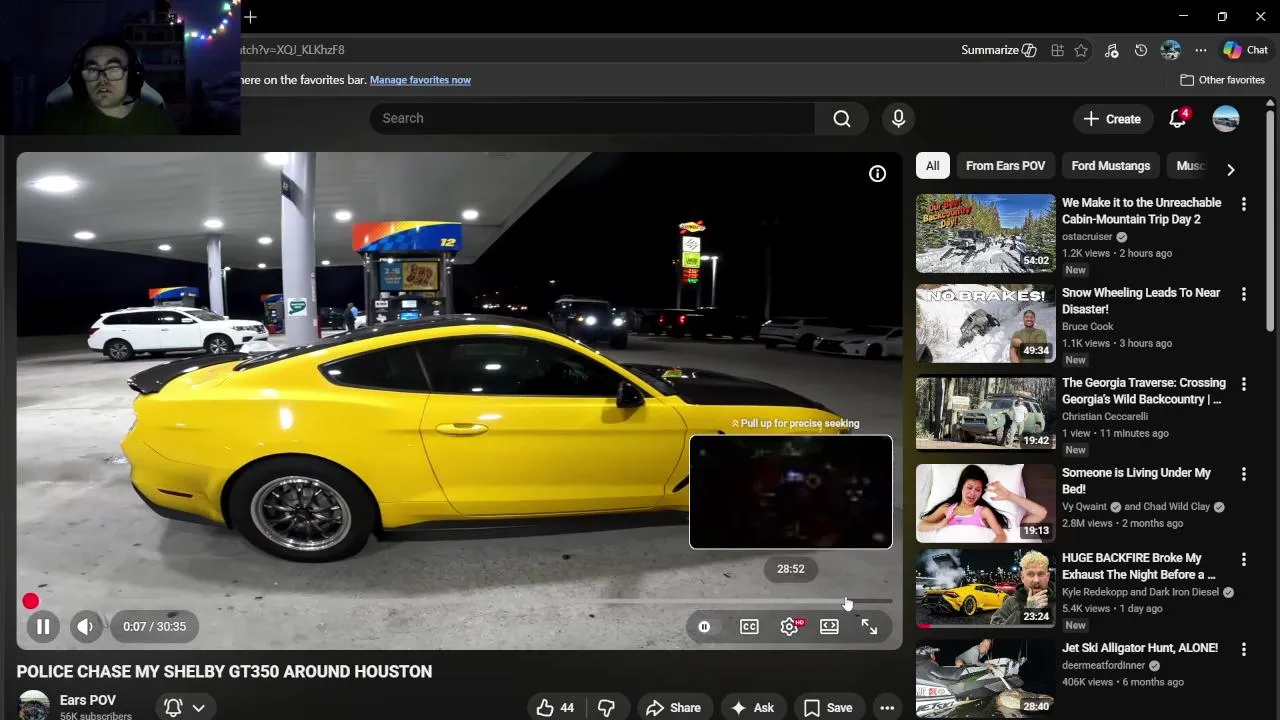Click the Share button
Image resolution: width=1280 pixels, height=720 pixels.
673,707
